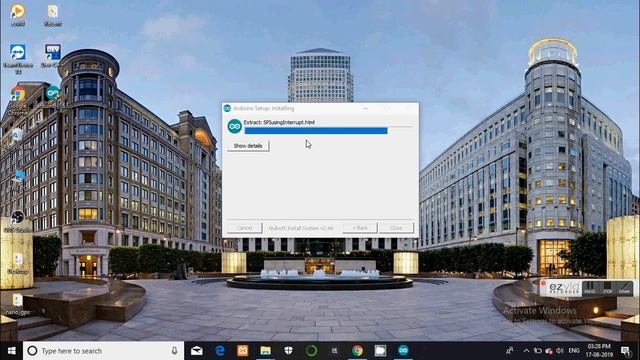The height and width of the screenshot is (360, 640).
Task: Click the ezvid PAUSE control
Action: [x=589, y=288]
